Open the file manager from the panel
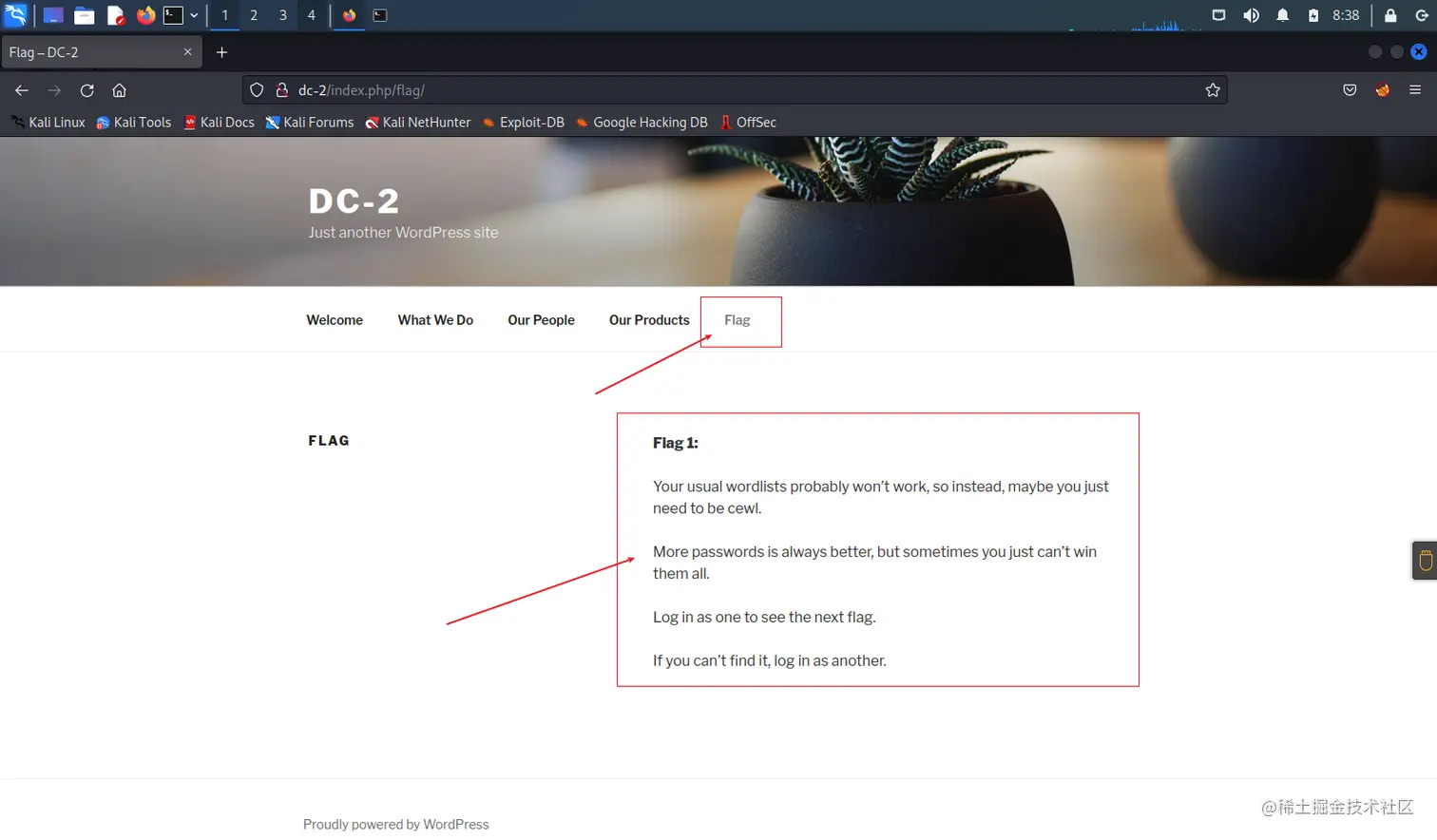 tap(85, 15)
